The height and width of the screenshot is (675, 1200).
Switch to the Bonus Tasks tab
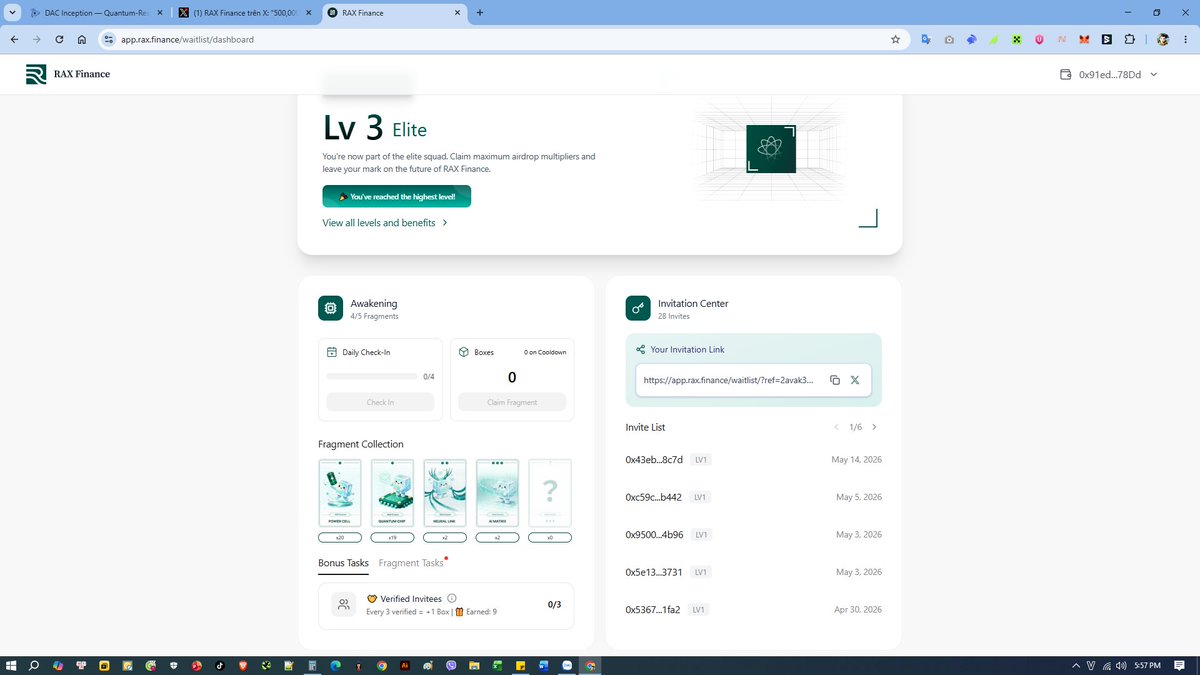(343, 563)
